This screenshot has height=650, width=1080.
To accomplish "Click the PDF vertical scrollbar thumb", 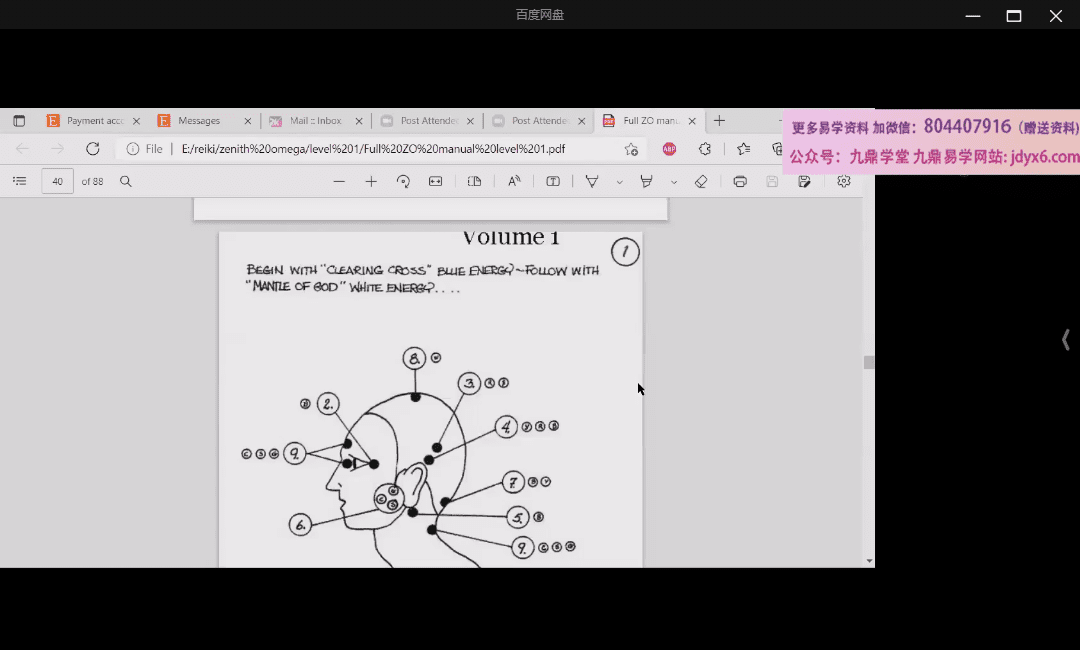I will pyautogui.click(x=869, y=363).
